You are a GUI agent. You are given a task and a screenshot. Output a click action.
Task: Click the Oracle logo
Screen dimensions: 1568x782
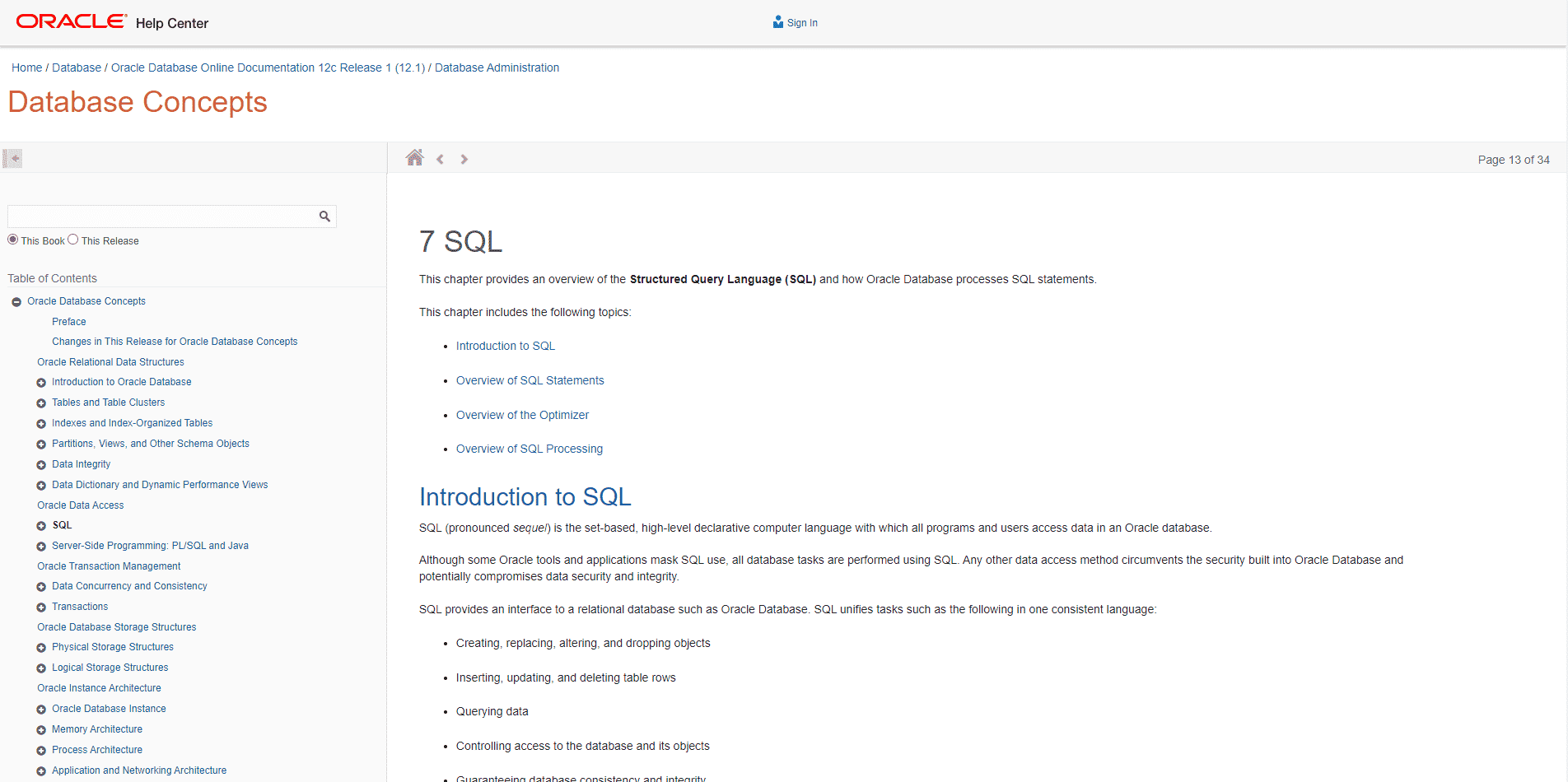(x=72, y=21)
